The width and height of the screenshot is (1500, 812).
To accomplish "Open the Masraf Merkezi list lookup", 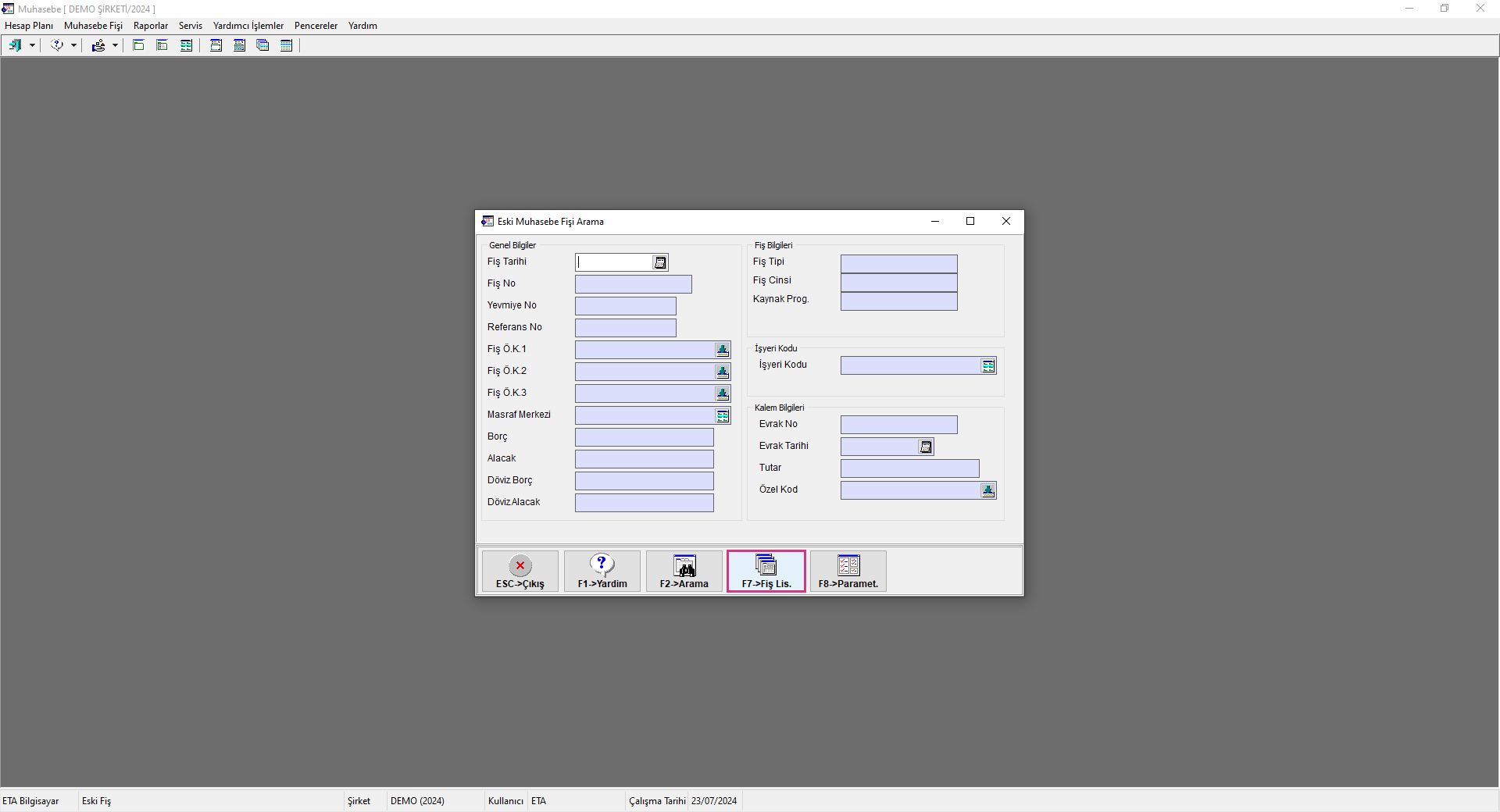I will tap(723, 416).
